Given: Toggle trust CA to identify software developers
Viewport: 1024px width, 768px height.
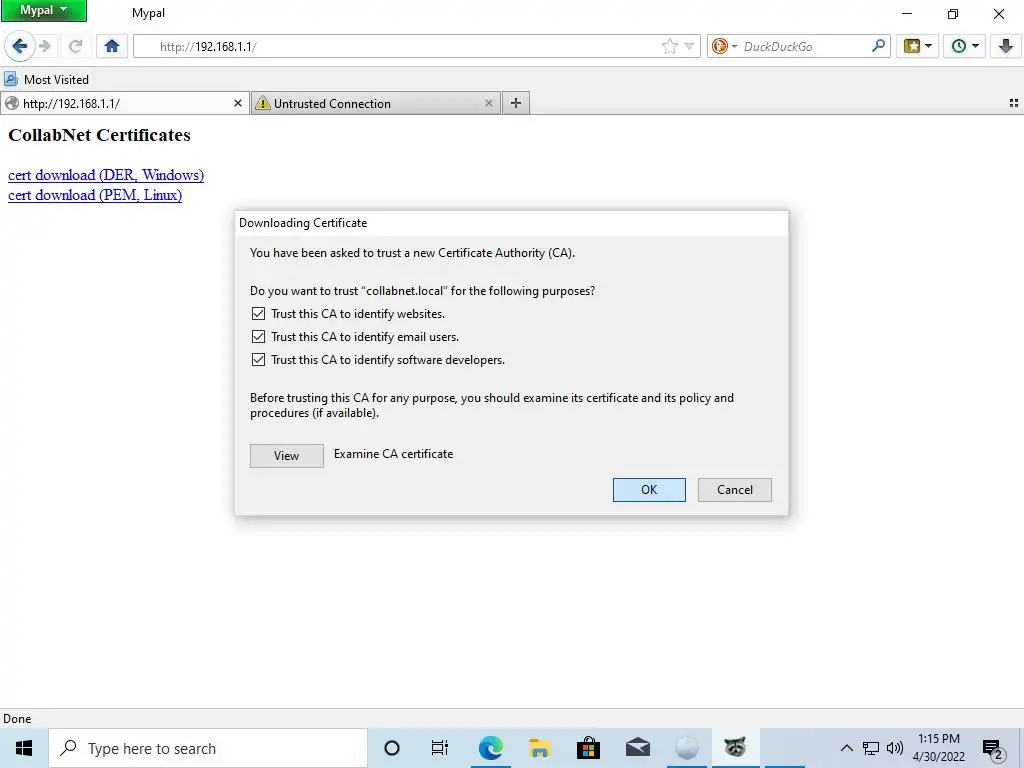Looking at the screenshot, I should point(259,359).
